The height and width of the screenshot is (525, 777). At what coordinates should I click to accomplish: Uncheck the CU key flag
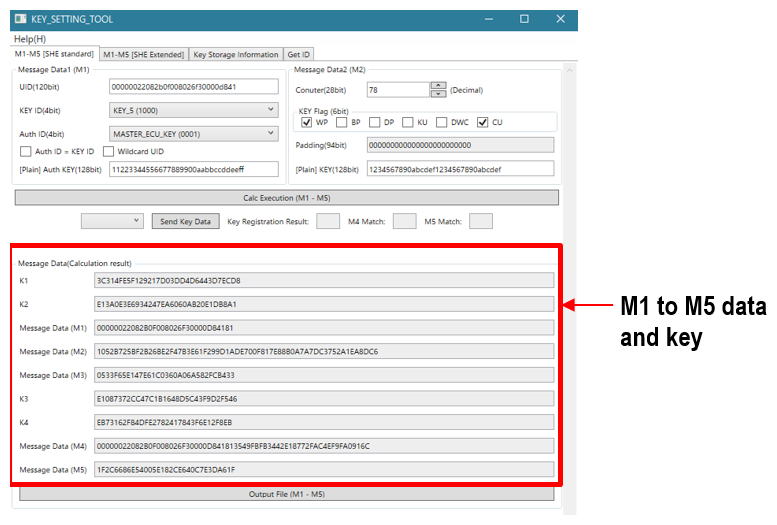[483, 122]
